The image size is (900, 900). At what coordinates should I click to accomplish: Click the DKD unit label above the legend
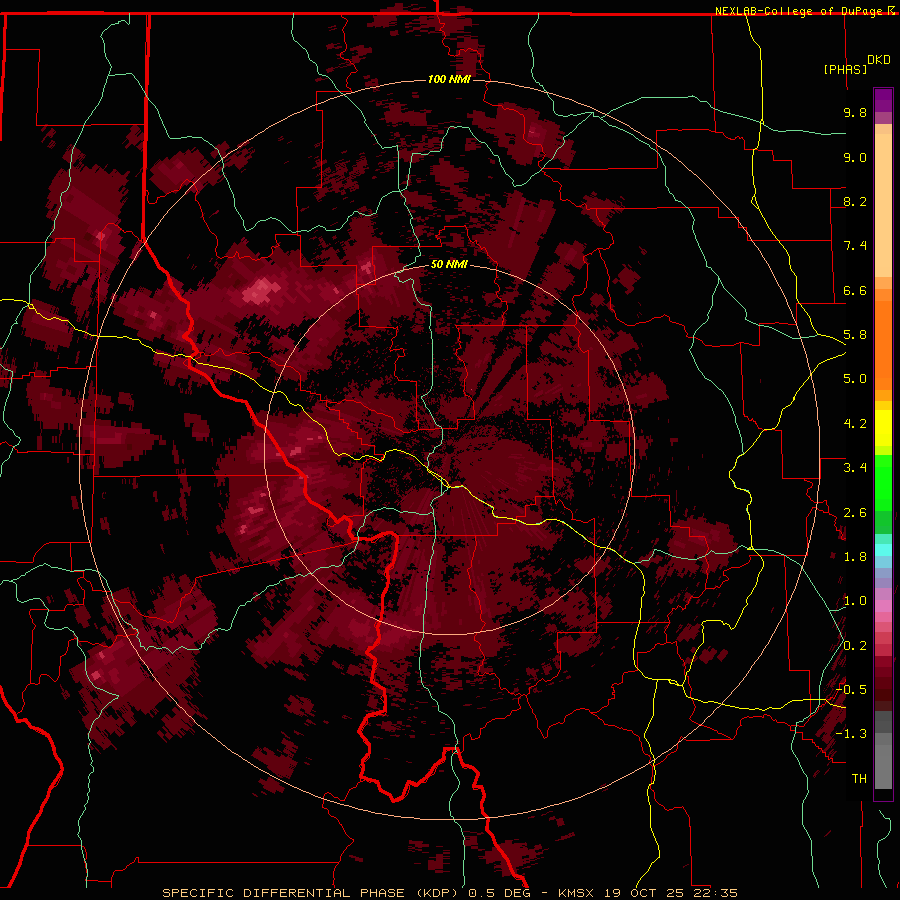click(x=879, y=60)
